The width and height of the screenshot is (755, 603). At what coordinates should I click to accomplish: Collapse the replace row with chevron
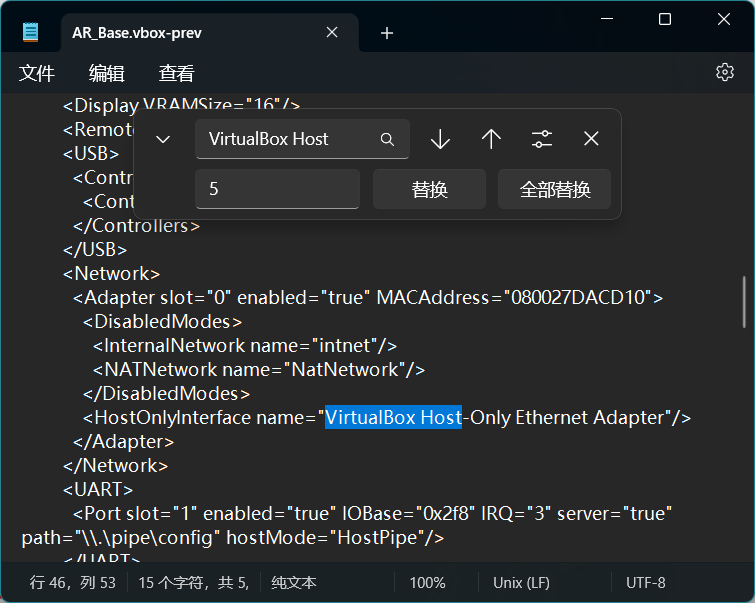click(x=163, y=140)
